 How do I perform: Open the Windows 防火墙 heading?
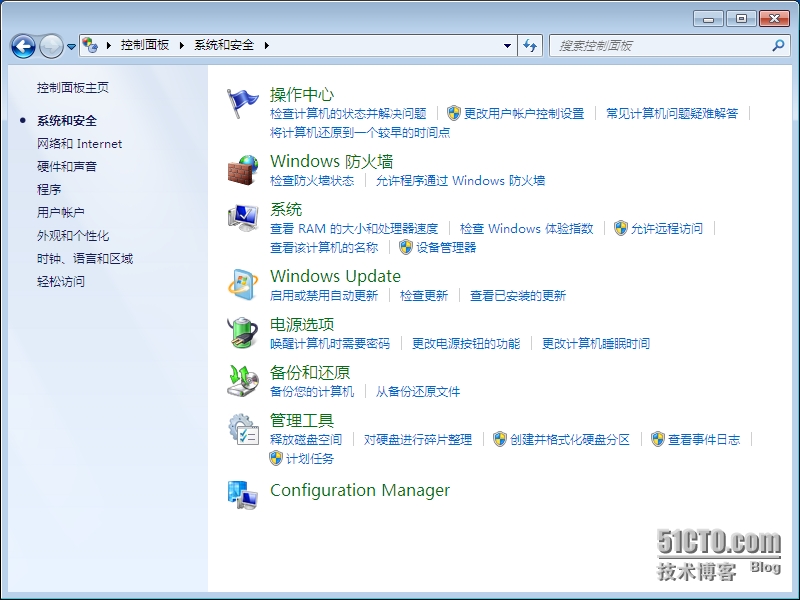pos(332,161)
